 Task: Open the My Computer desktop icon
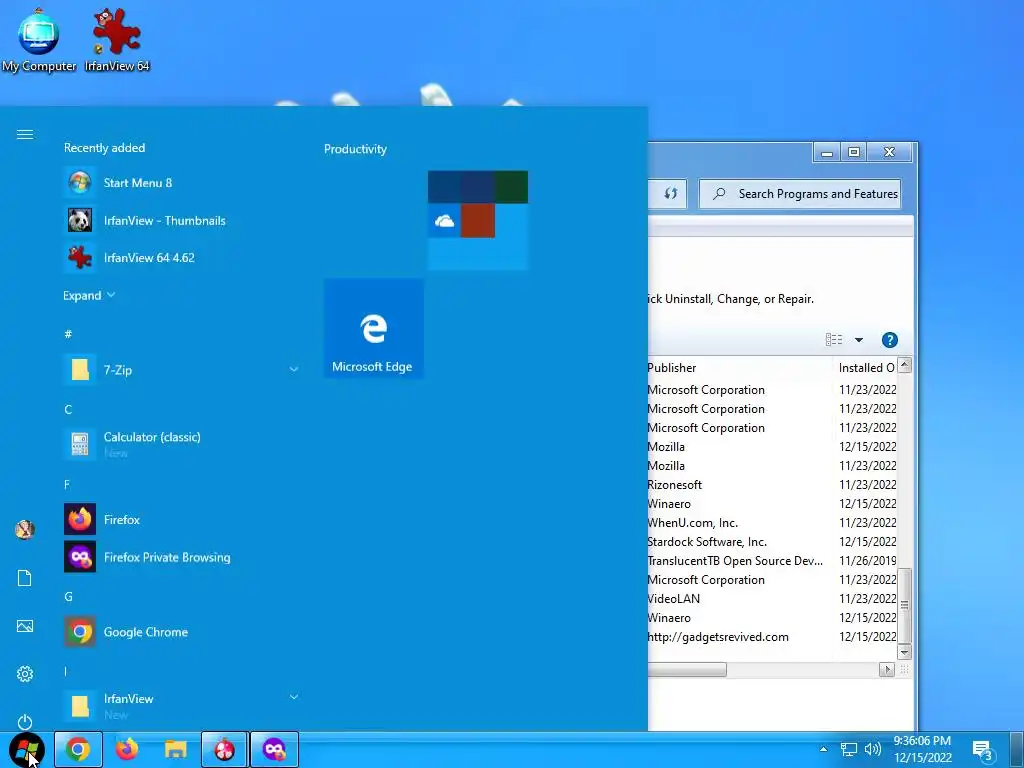pyautogui.click(x=39, y=40)
